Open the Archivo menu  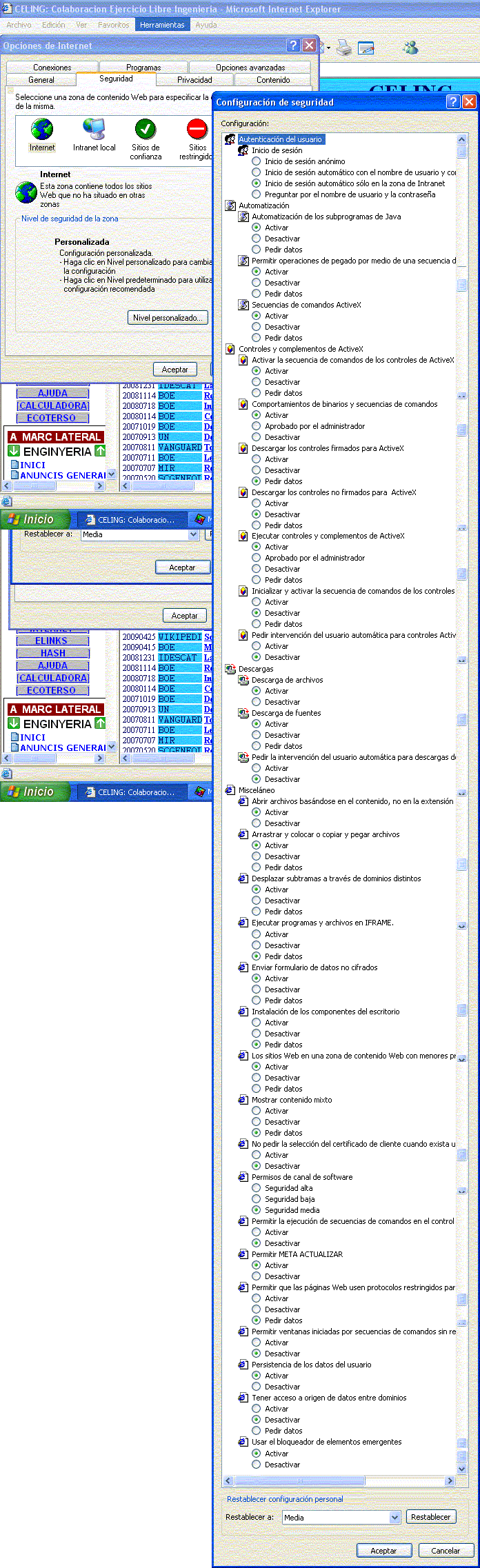[19, 25]
